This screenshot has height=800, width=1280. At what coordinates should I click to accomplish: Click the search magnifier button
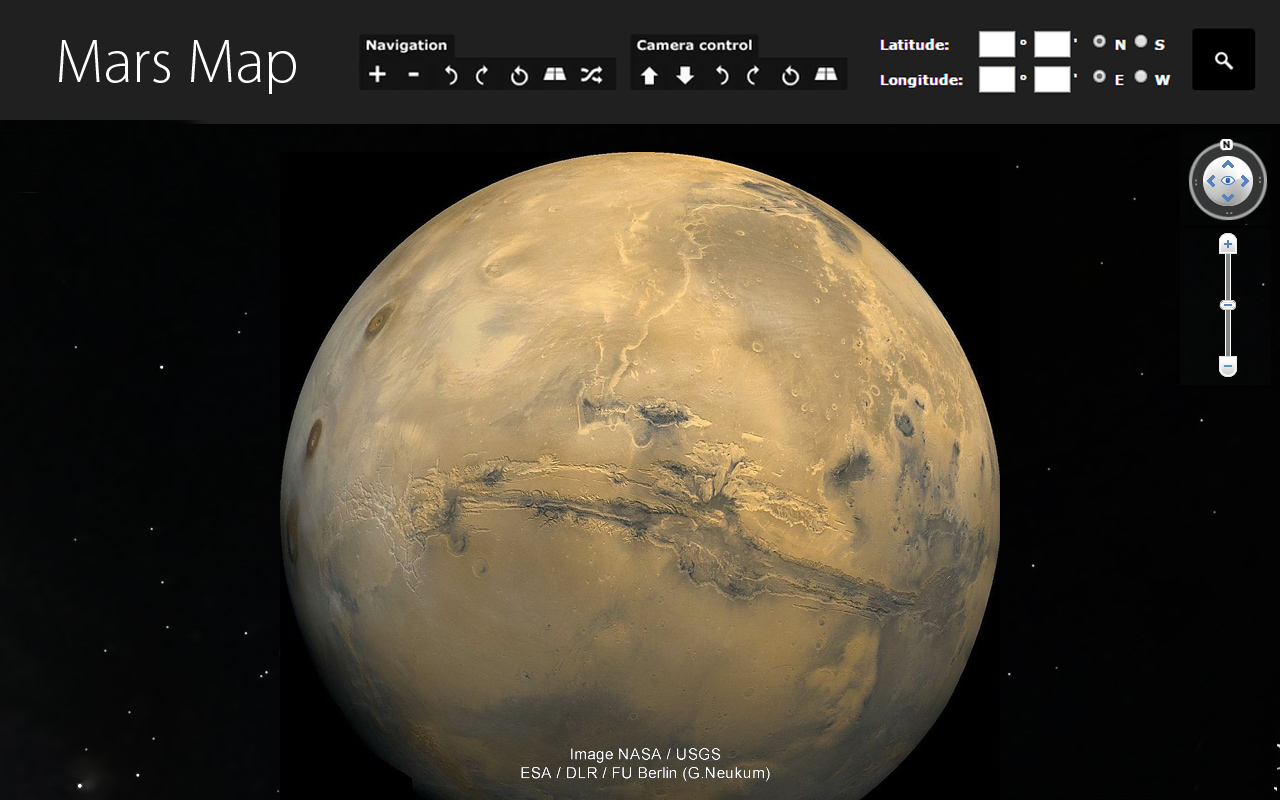1224,60
